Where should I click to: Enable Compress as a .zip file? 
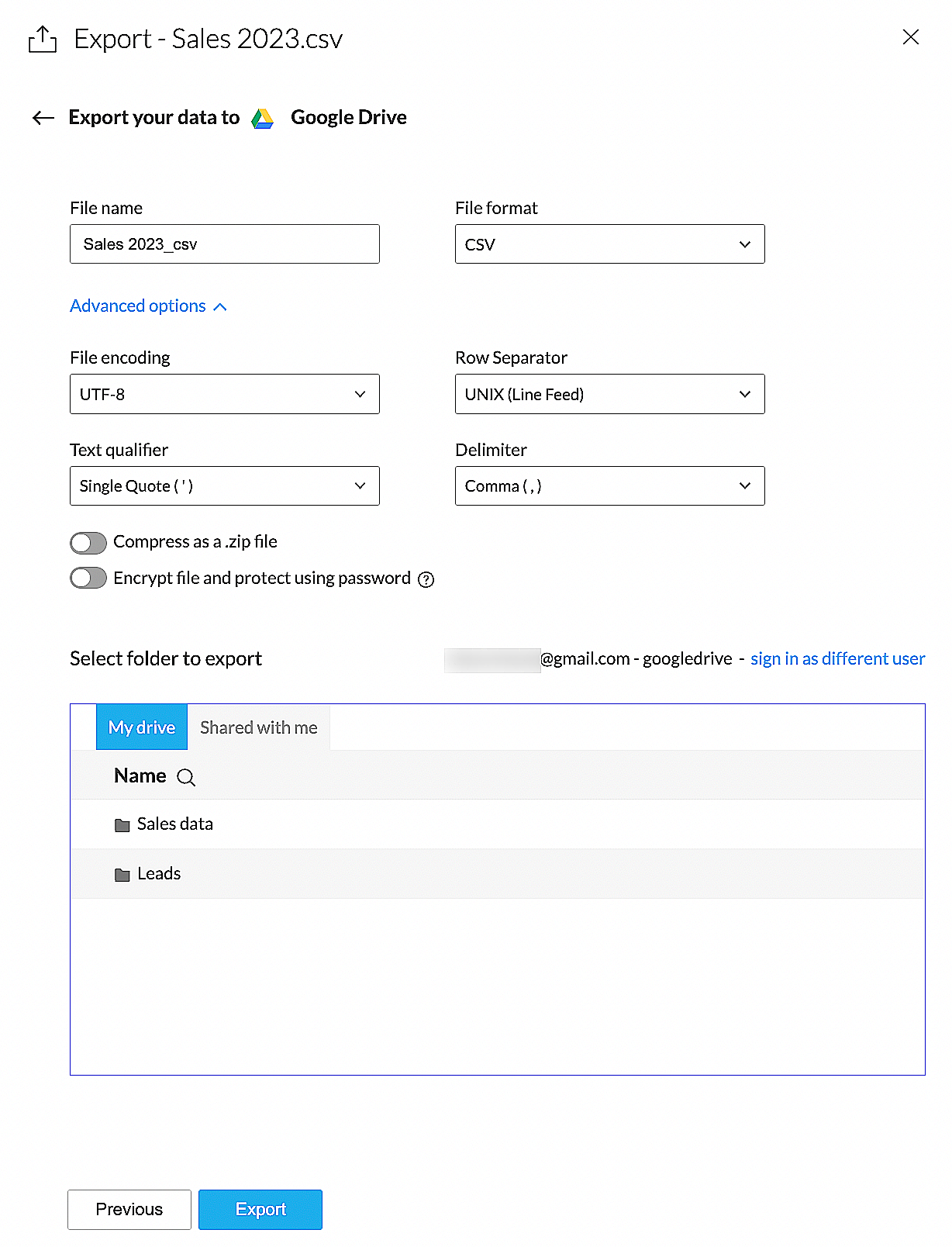coord(88,543)
